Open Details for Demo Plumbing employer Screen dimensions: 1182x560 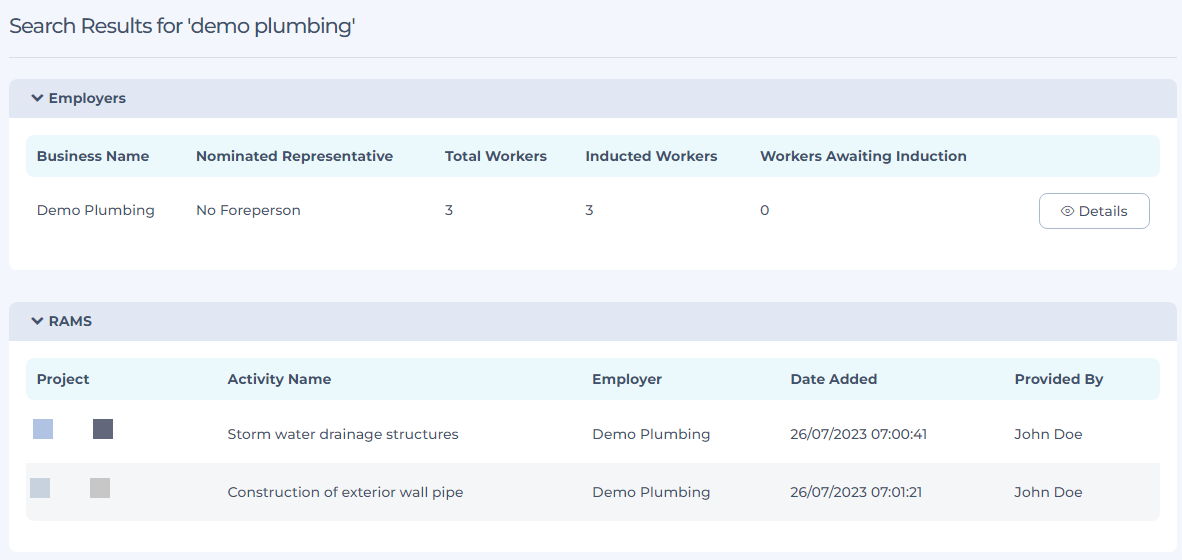1094,211
